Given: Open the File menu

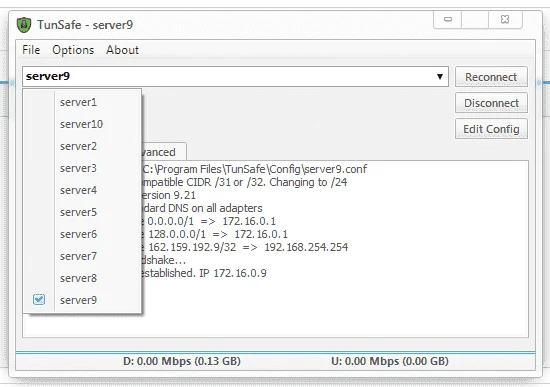Looking at the screenshot, I should [31, 50].
